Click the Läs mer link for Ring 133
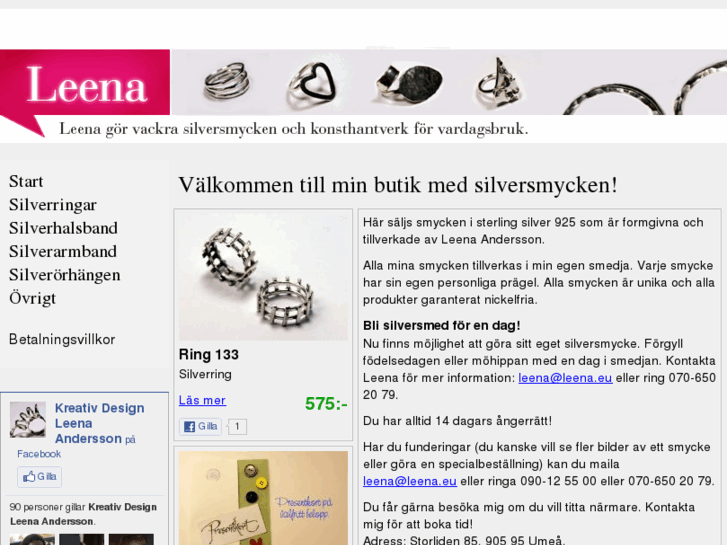 tap(202, 400)
